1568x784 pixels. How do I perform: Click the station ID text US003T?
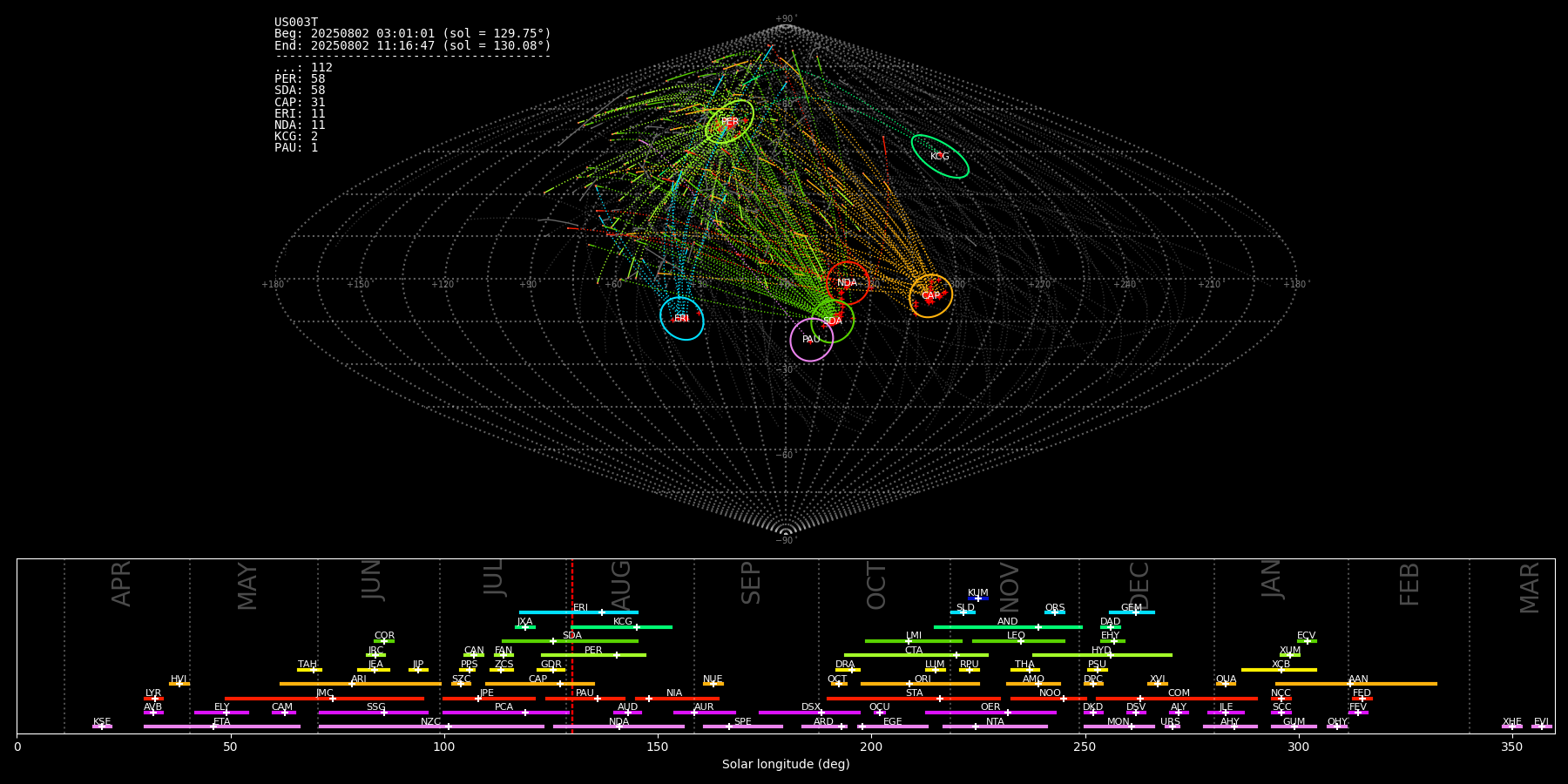(x=296, y=23)
